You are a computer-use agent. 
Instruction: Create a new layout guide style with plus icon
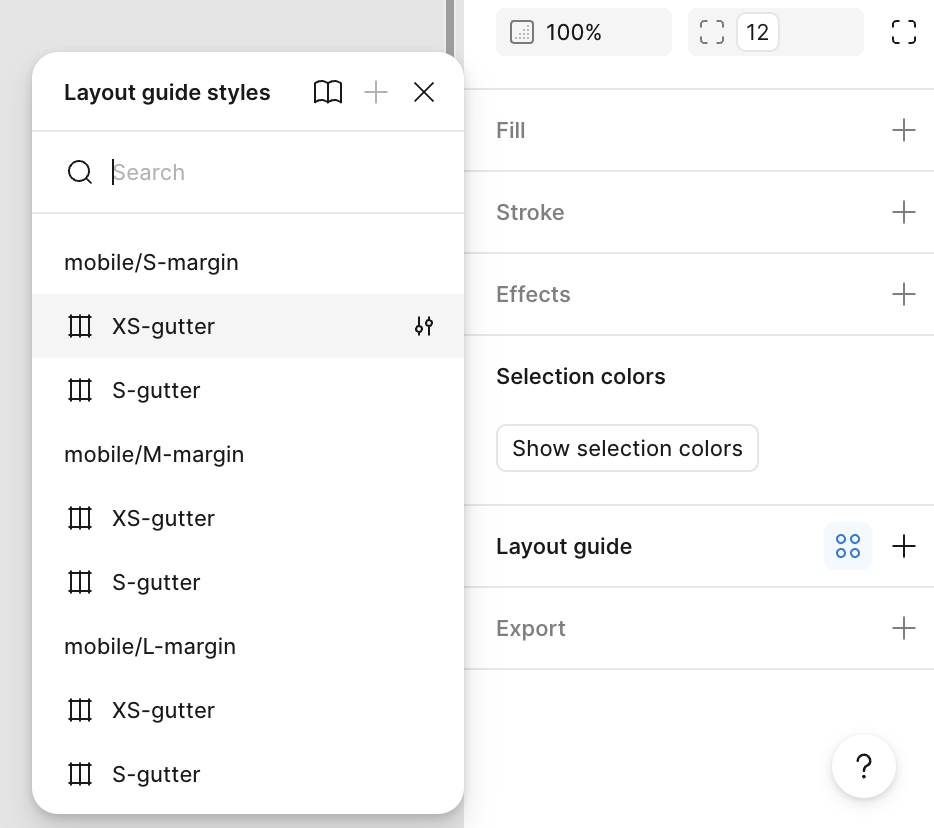pyautogui.click(x=375, y=91)
